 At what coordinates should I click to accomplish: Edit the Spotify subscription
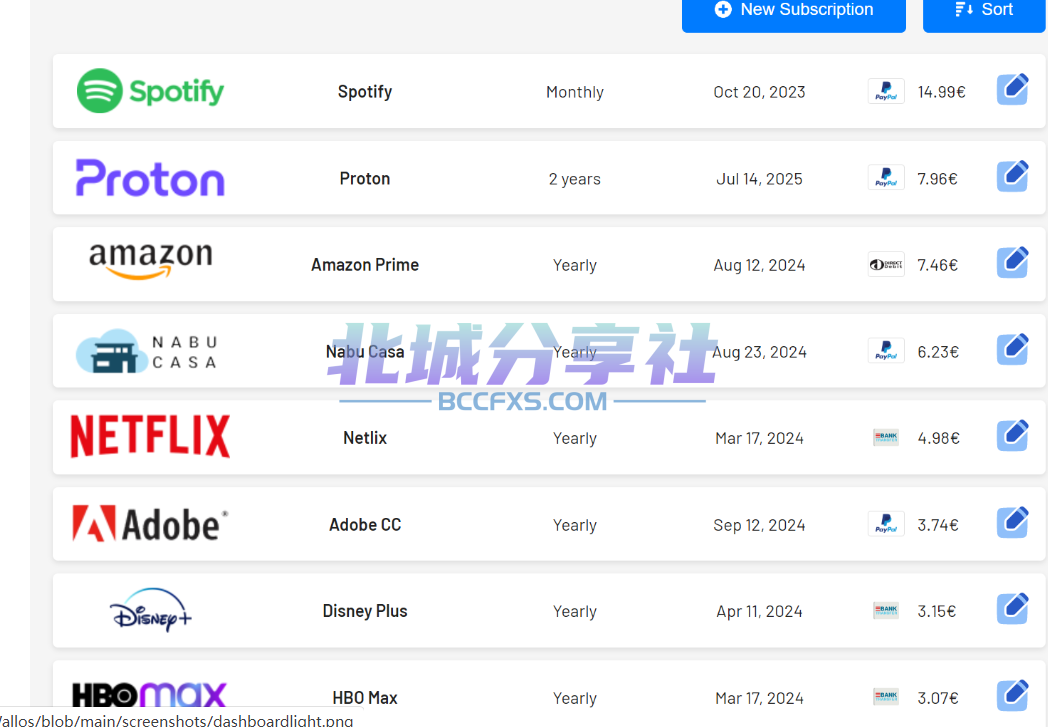[1012, 90]
